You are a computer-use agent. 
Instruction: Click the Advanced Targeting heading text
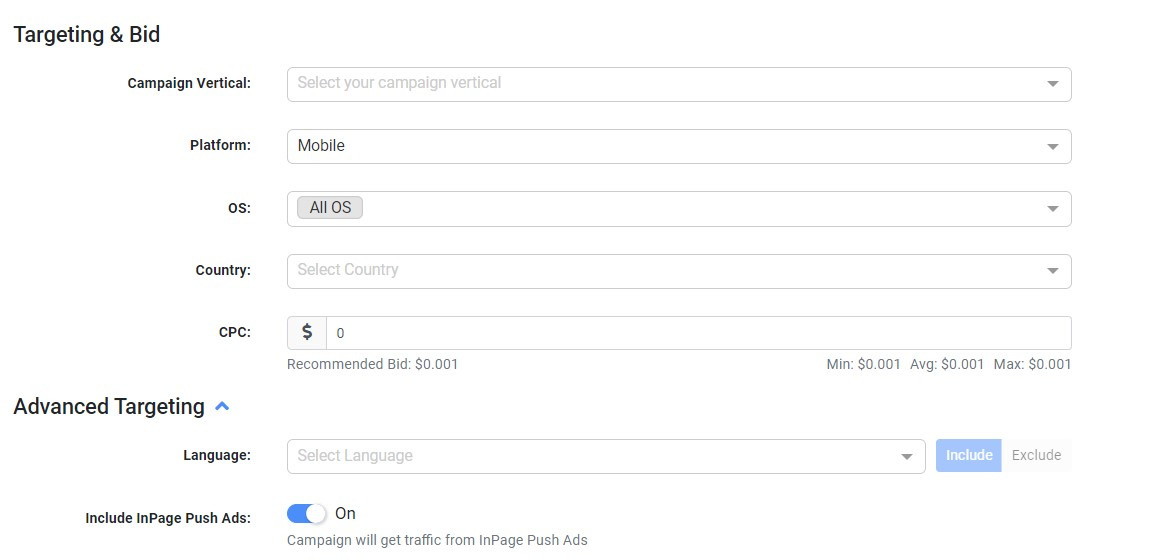click(109, 407)
